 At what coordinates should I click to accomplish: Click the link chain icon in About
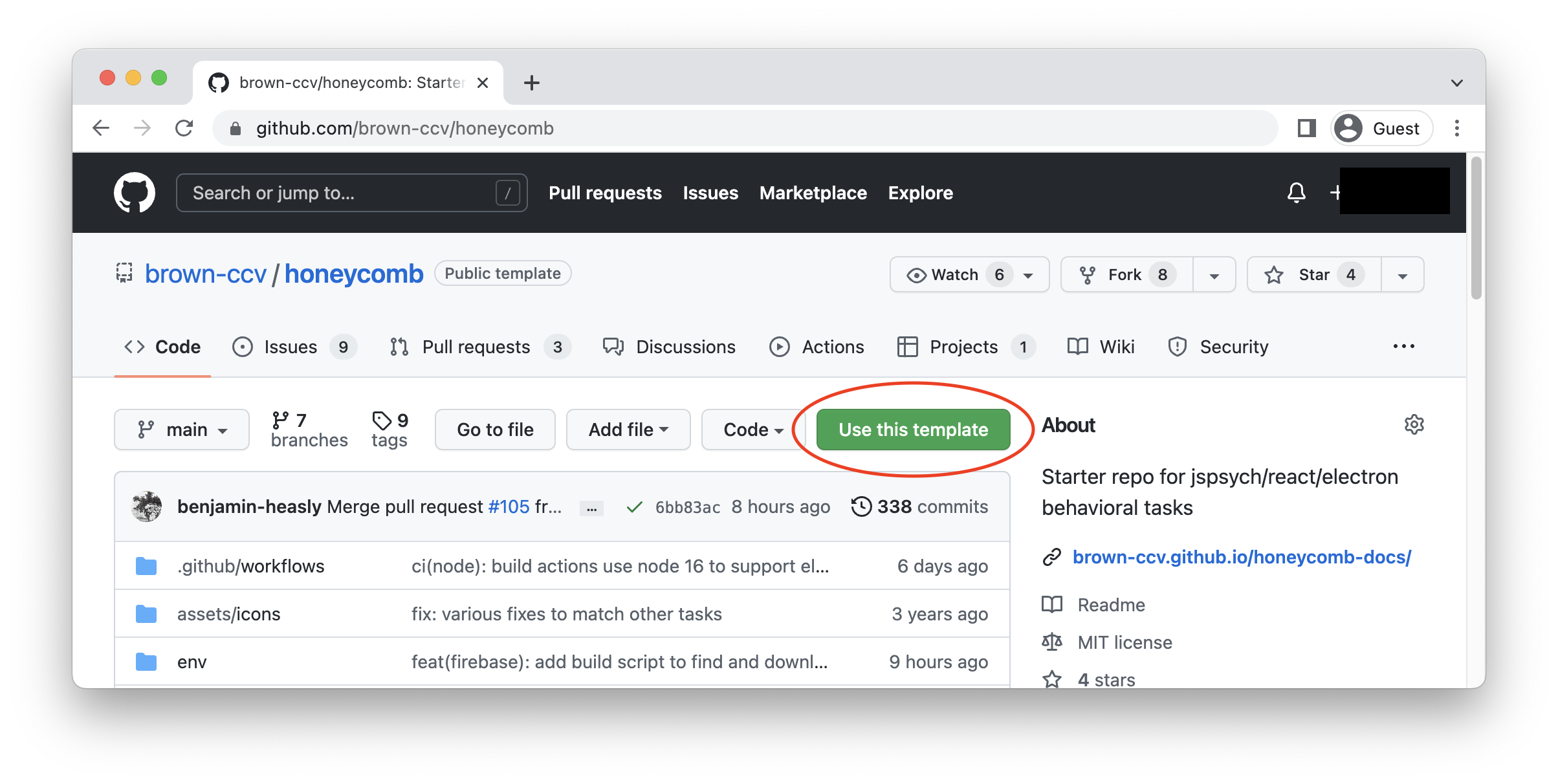pos(1052,557)
